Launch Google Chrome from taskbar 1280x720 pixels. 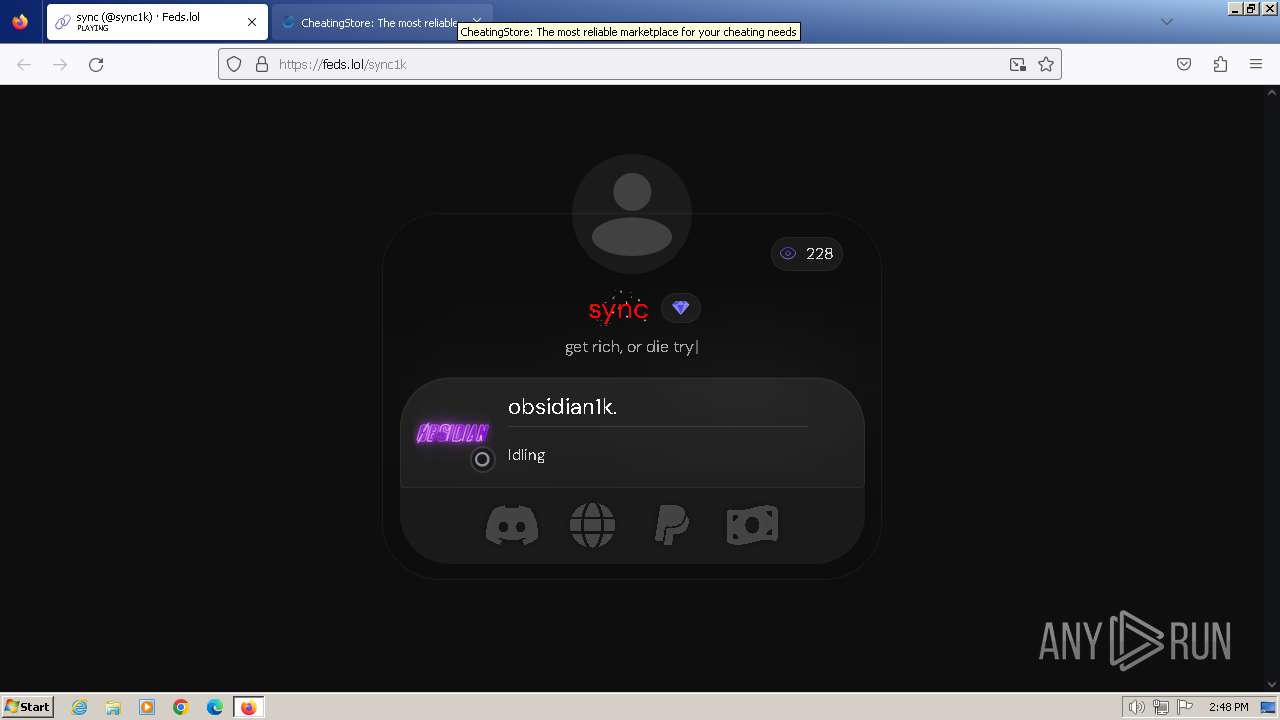181,707
